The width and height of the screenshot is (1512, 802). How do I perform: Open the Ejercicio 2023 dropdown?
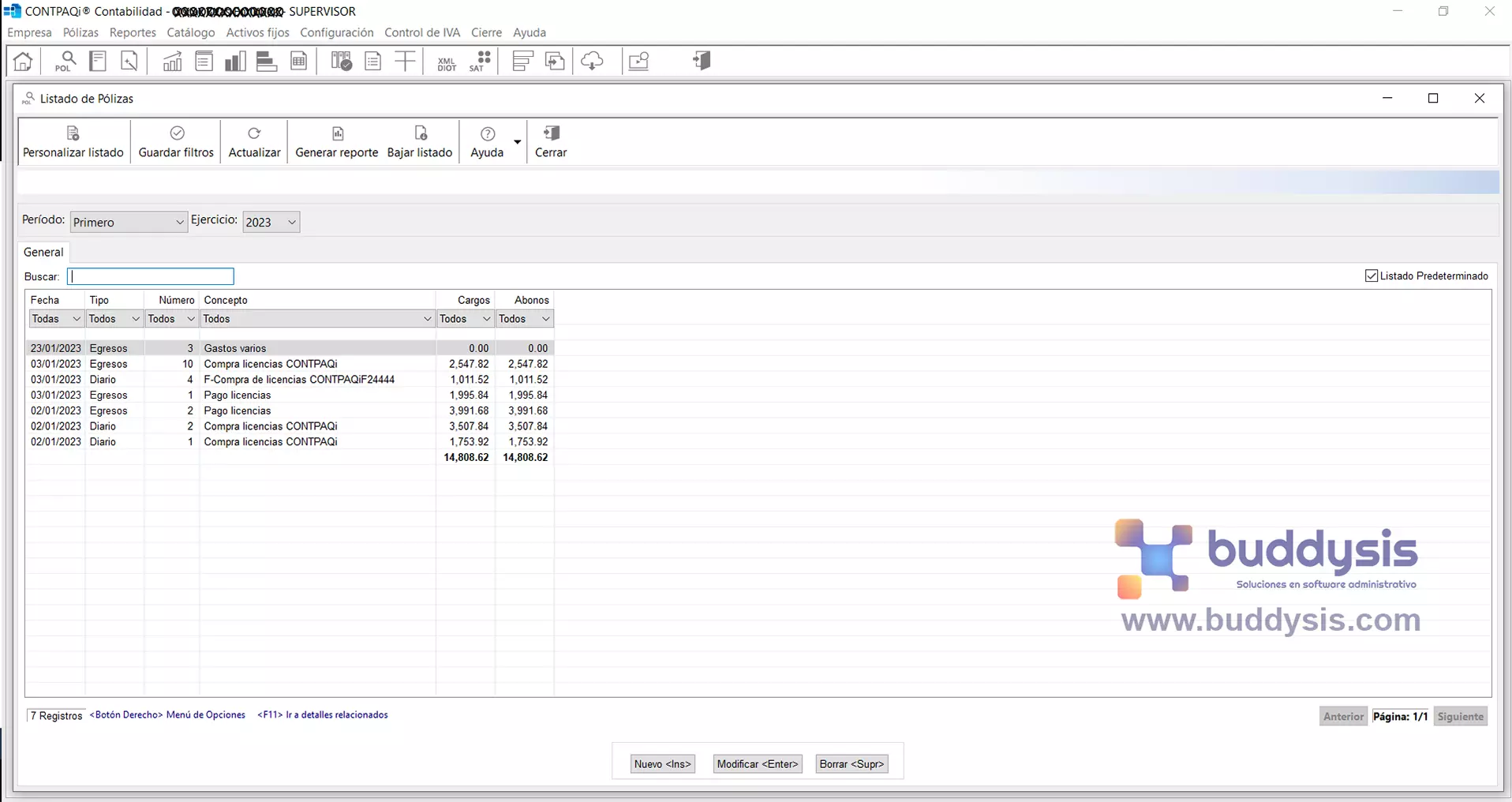(x=271, y=222)
